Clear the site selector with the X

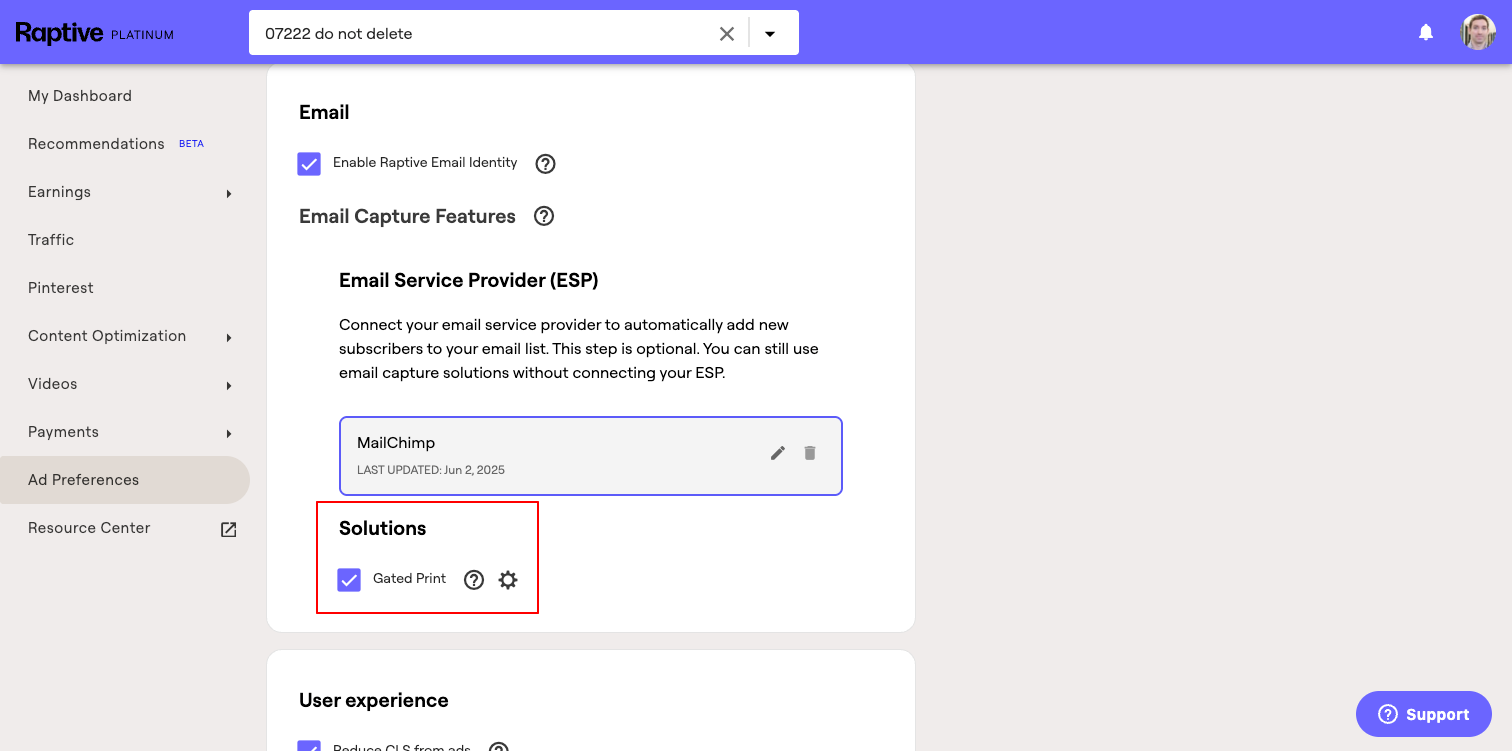[727, 34]
